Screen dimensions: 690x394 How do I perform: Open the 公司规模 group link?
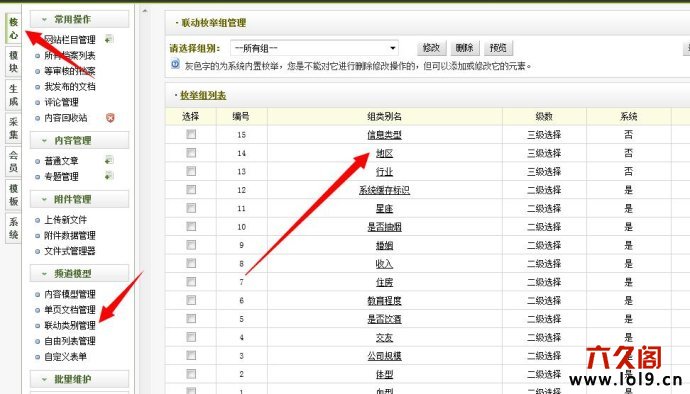pos(384,356)
